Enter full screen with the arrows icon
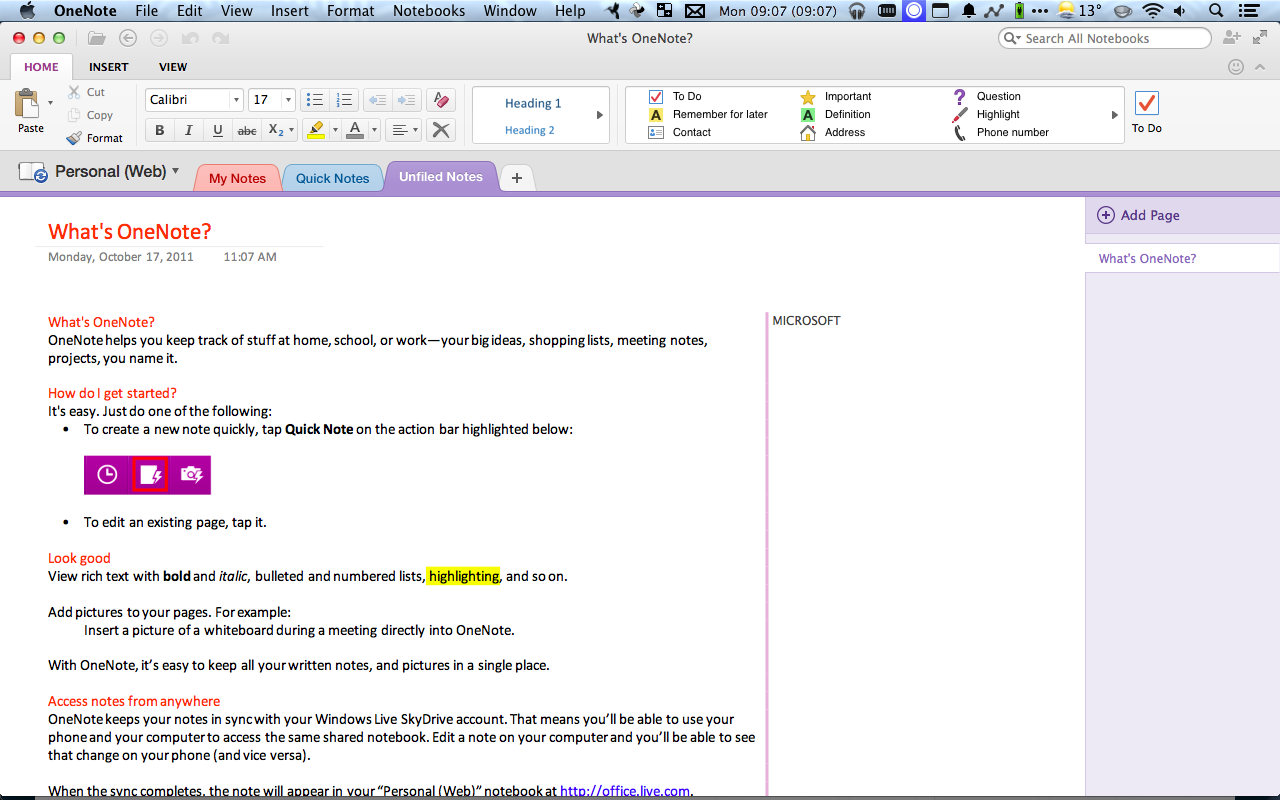Screen dimensions: 1280x800 pos(1260,38)
